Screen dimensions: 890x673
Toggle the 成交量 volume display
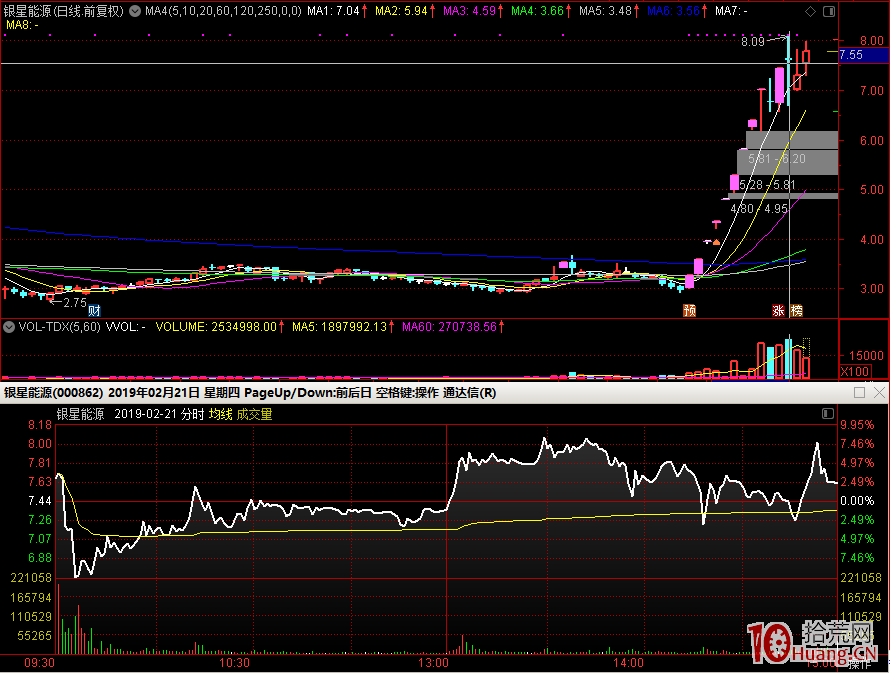pyautogui.click(x=253, y=414)
